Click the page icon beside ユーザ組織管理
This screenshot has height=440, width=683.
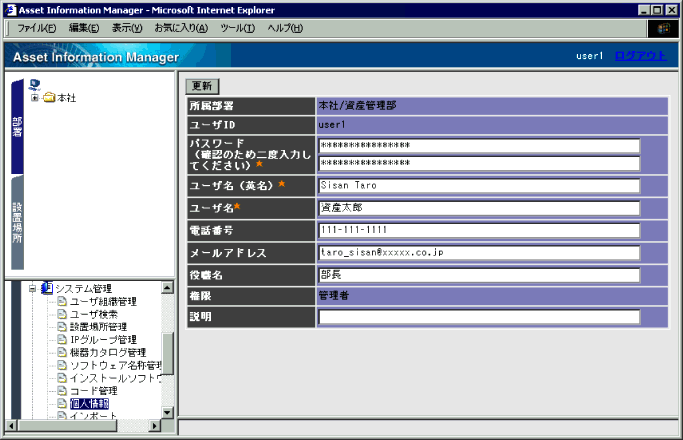point(62,301)
